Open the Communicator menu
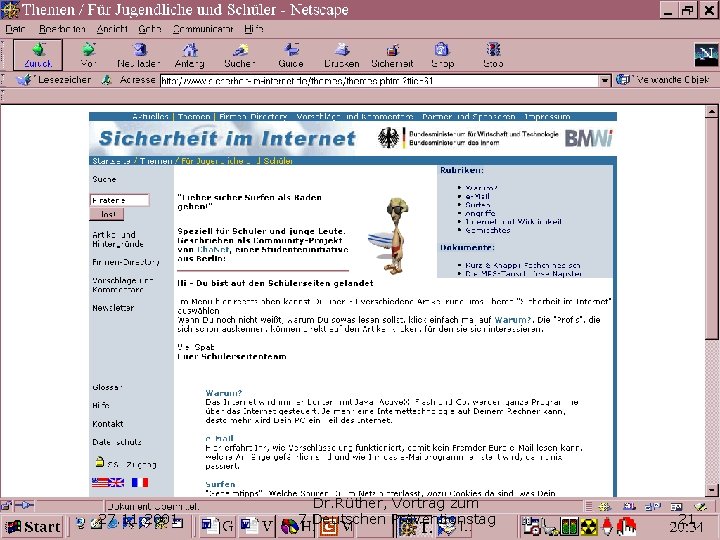This screenshot has width=720, height=540. 203,29
